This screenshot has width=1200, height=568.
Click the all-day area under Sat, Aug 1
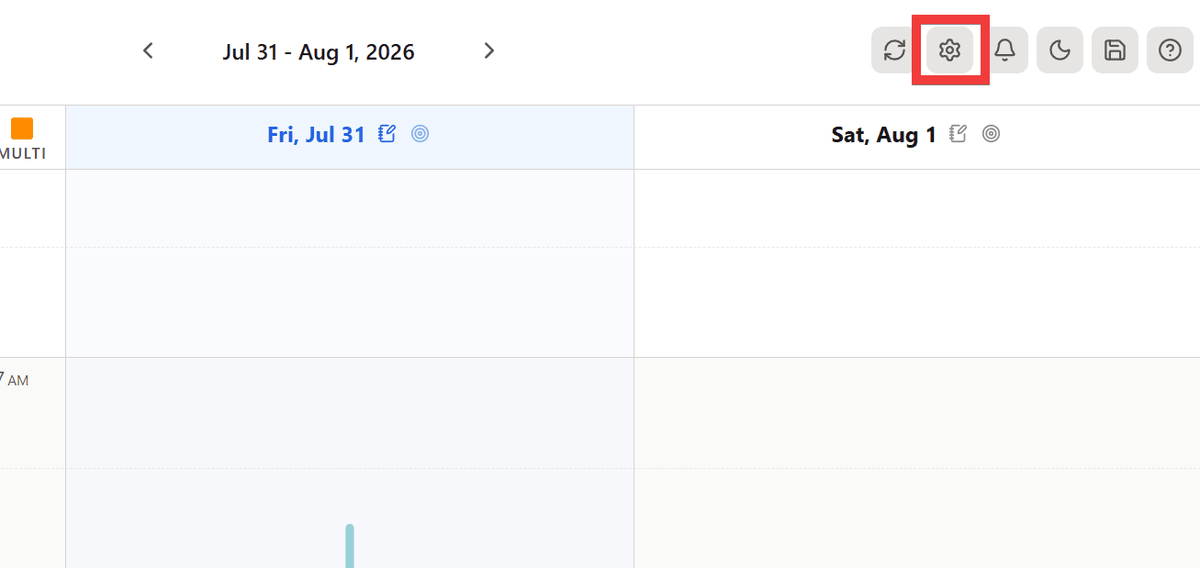917,263
